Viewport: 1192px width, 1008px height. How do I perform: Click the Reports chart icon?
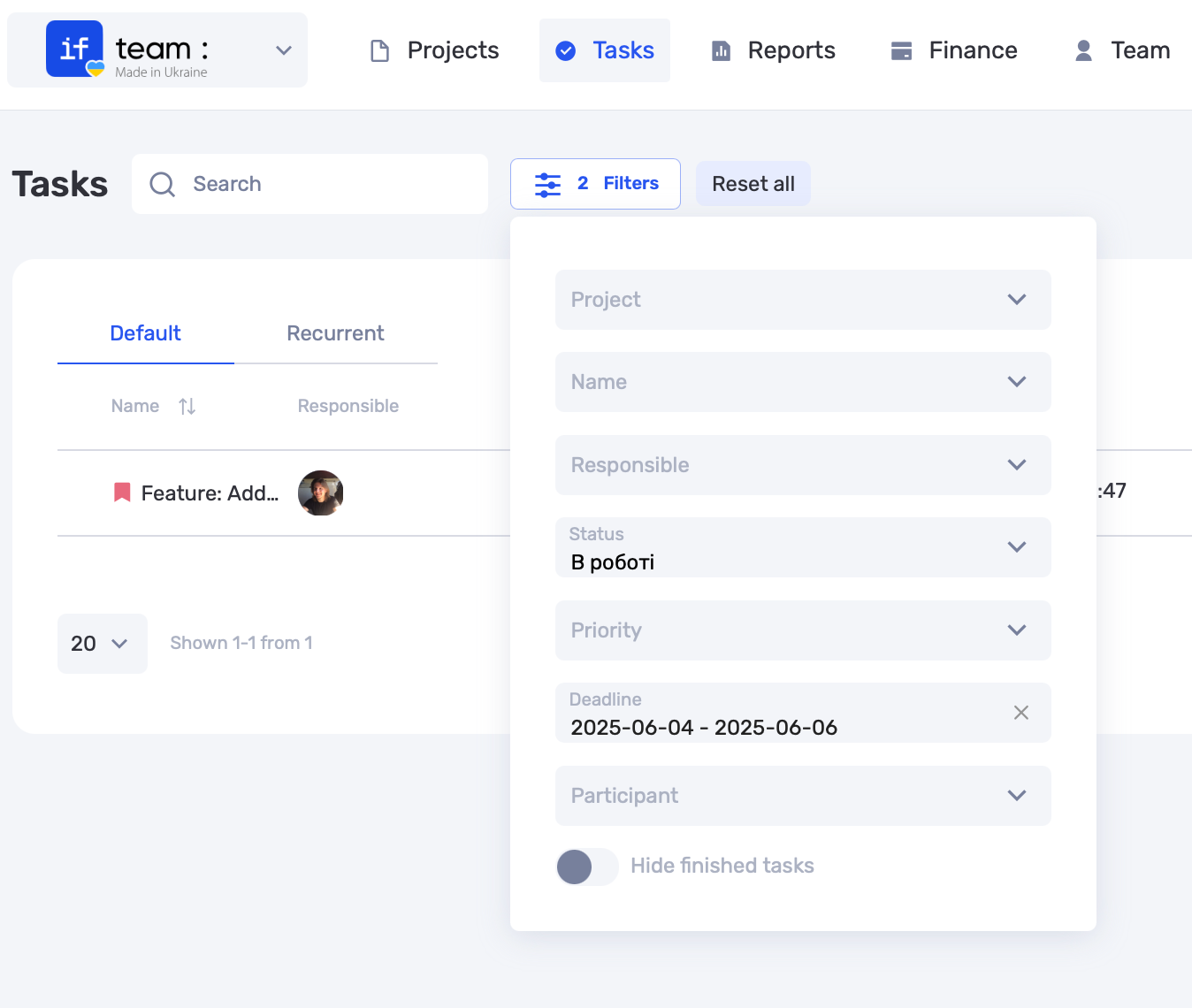point(722,51)
